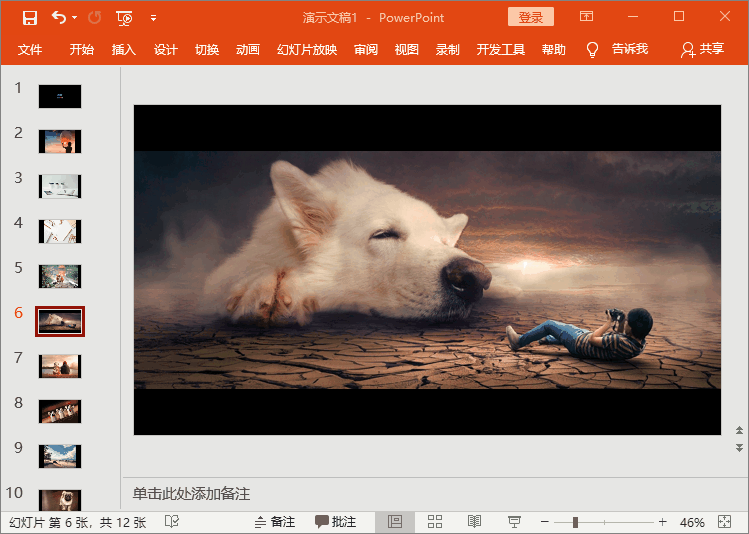Fit slide to current window icon
This screenshot has height=534, width=749.
725,522
